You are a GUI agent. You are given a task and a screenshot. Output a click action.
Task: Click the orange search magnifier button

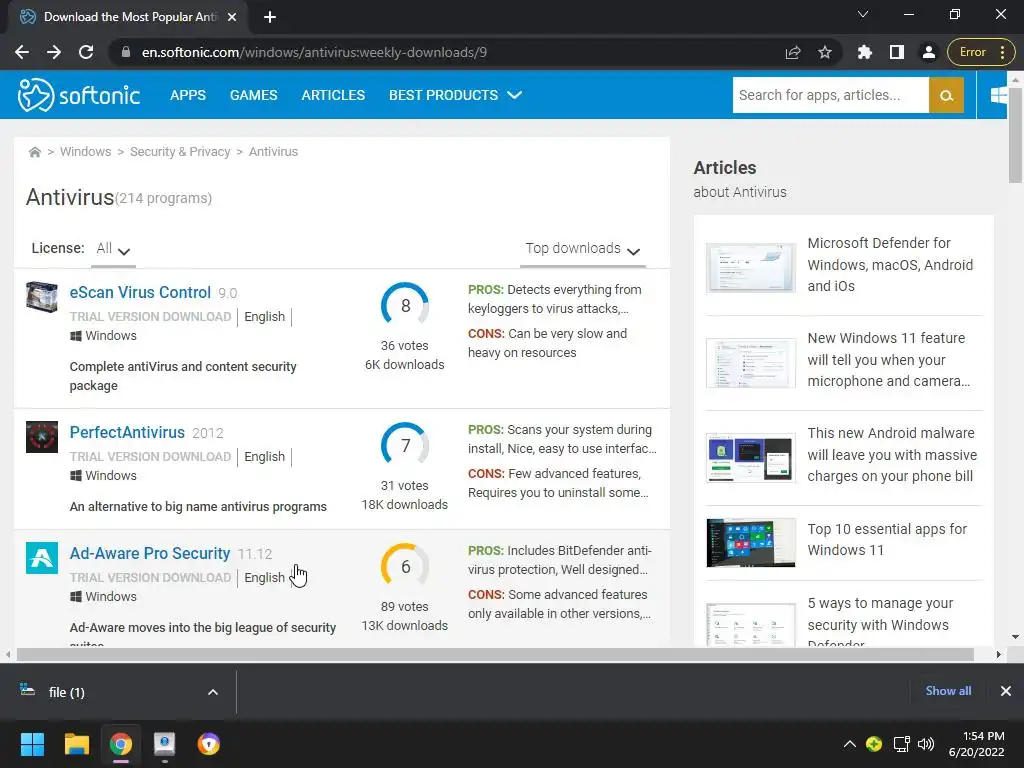pos(946,95)
